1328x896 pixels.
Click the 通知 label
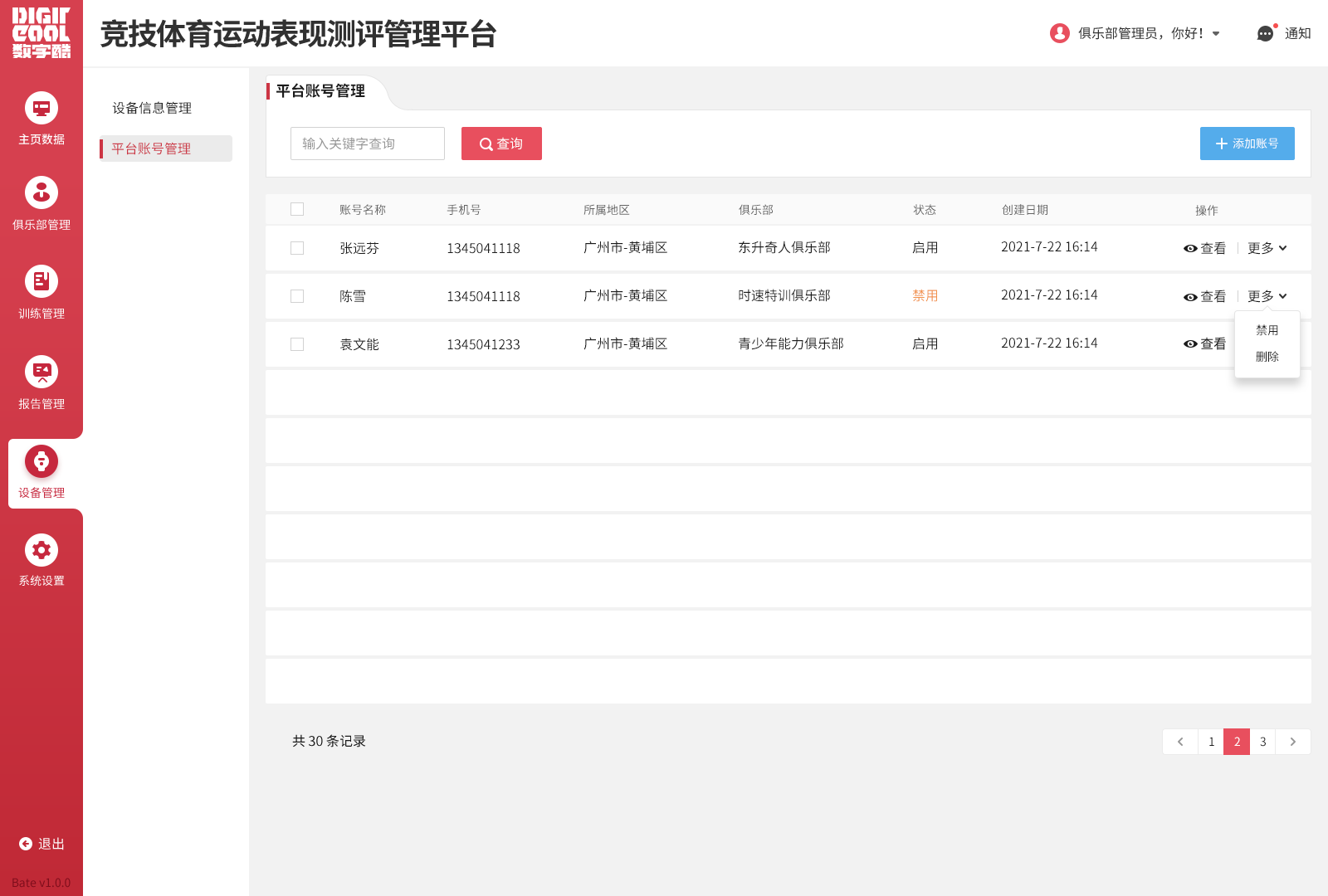[1298, 34]
